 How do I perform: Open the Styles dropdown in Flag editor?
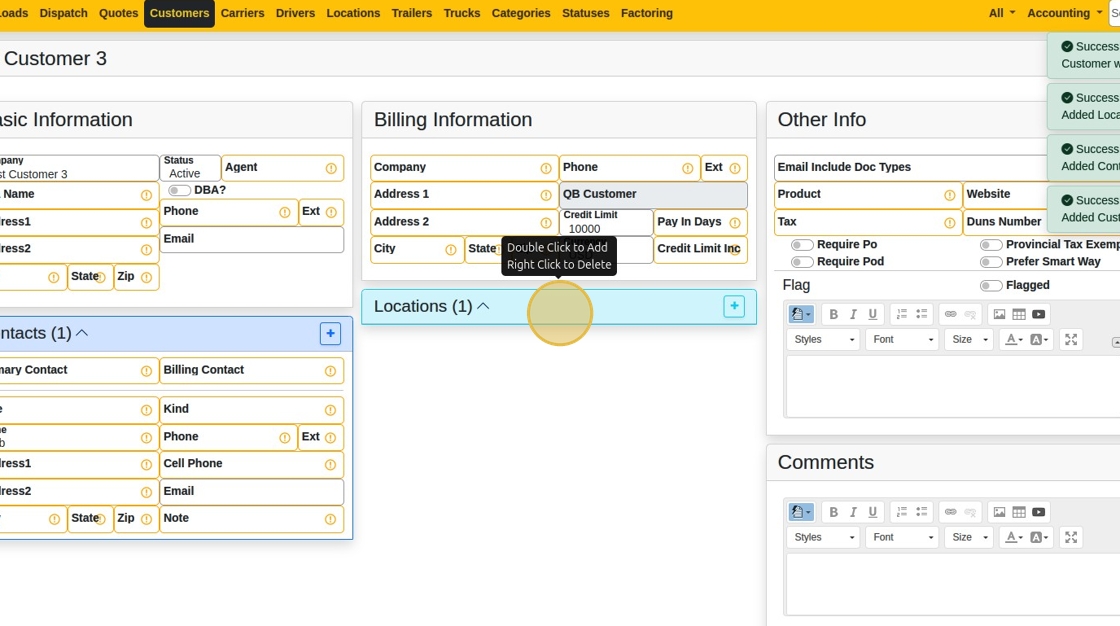click(x=823, y=339)
